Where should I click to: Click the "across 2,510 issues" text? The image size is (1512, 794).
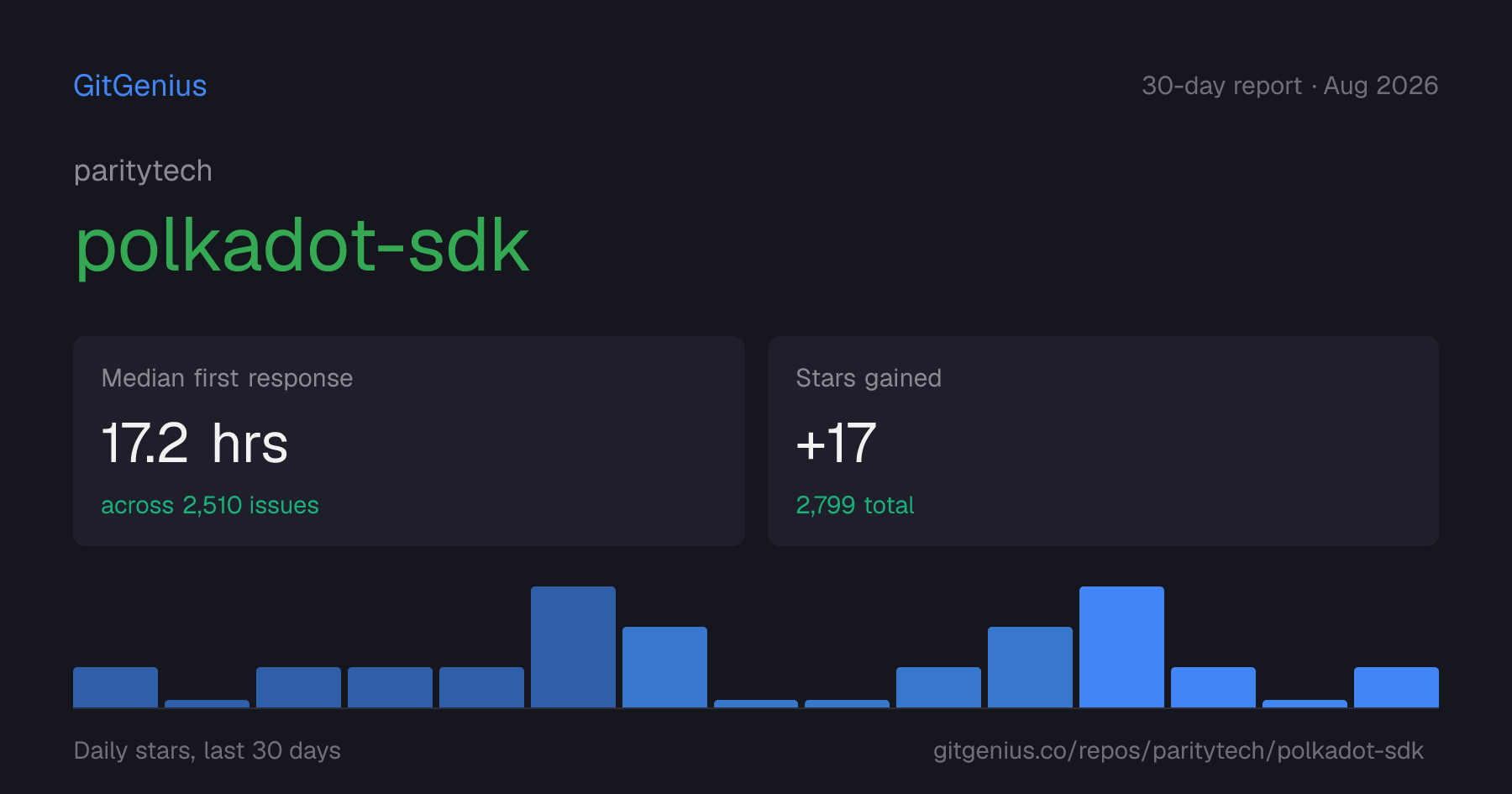tap(210, 505)
